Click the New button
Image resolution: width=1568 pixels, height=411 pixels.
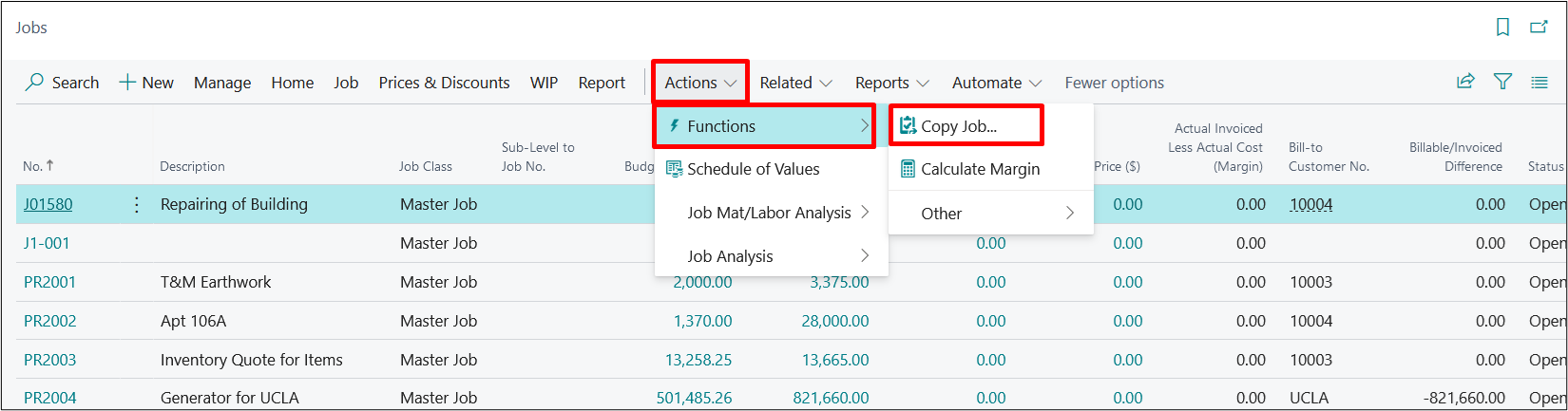[x=146, y=83]
